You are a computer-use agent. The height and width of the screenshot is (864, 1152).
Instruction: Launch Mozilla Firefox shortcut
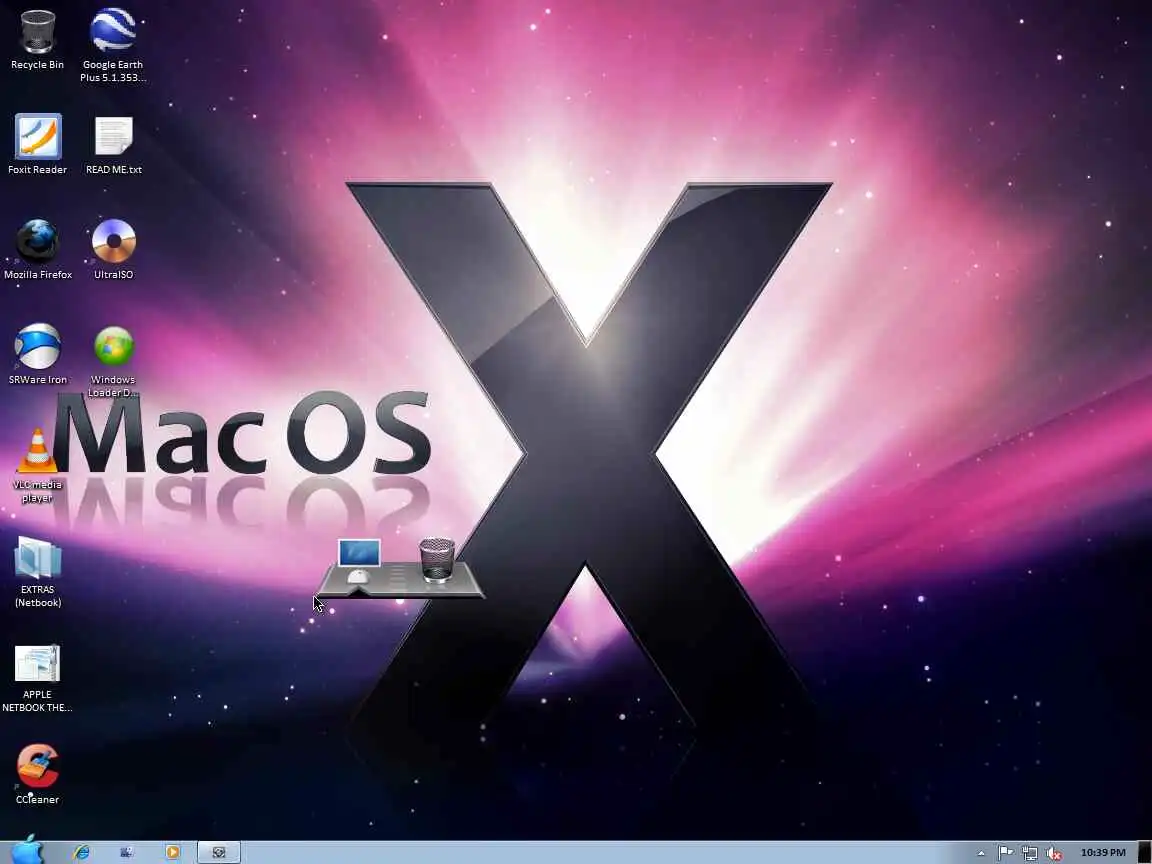(37, 249)
